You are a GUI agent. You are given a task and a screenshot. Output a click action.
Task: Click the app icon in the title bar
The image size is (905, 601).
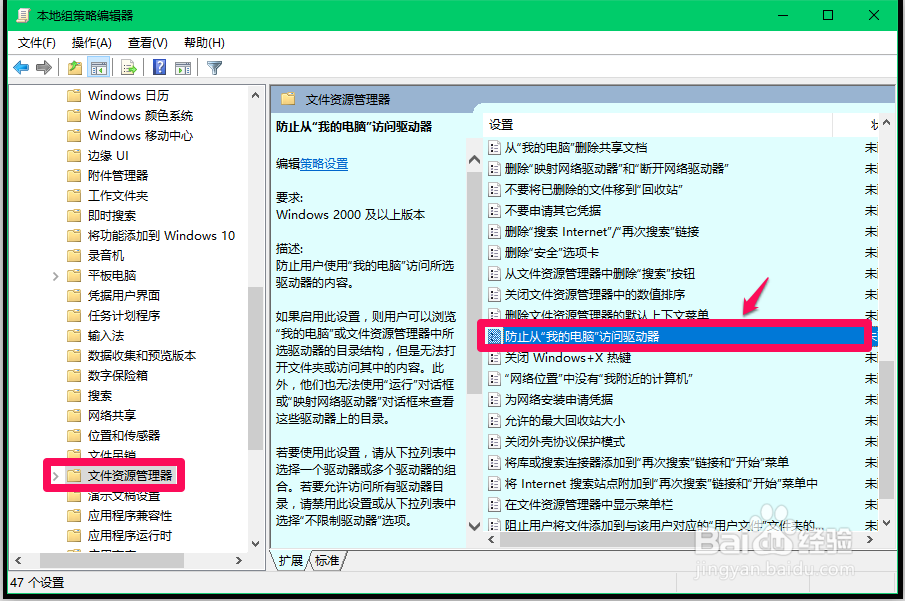pyautogui.click(x=23, y=15)
